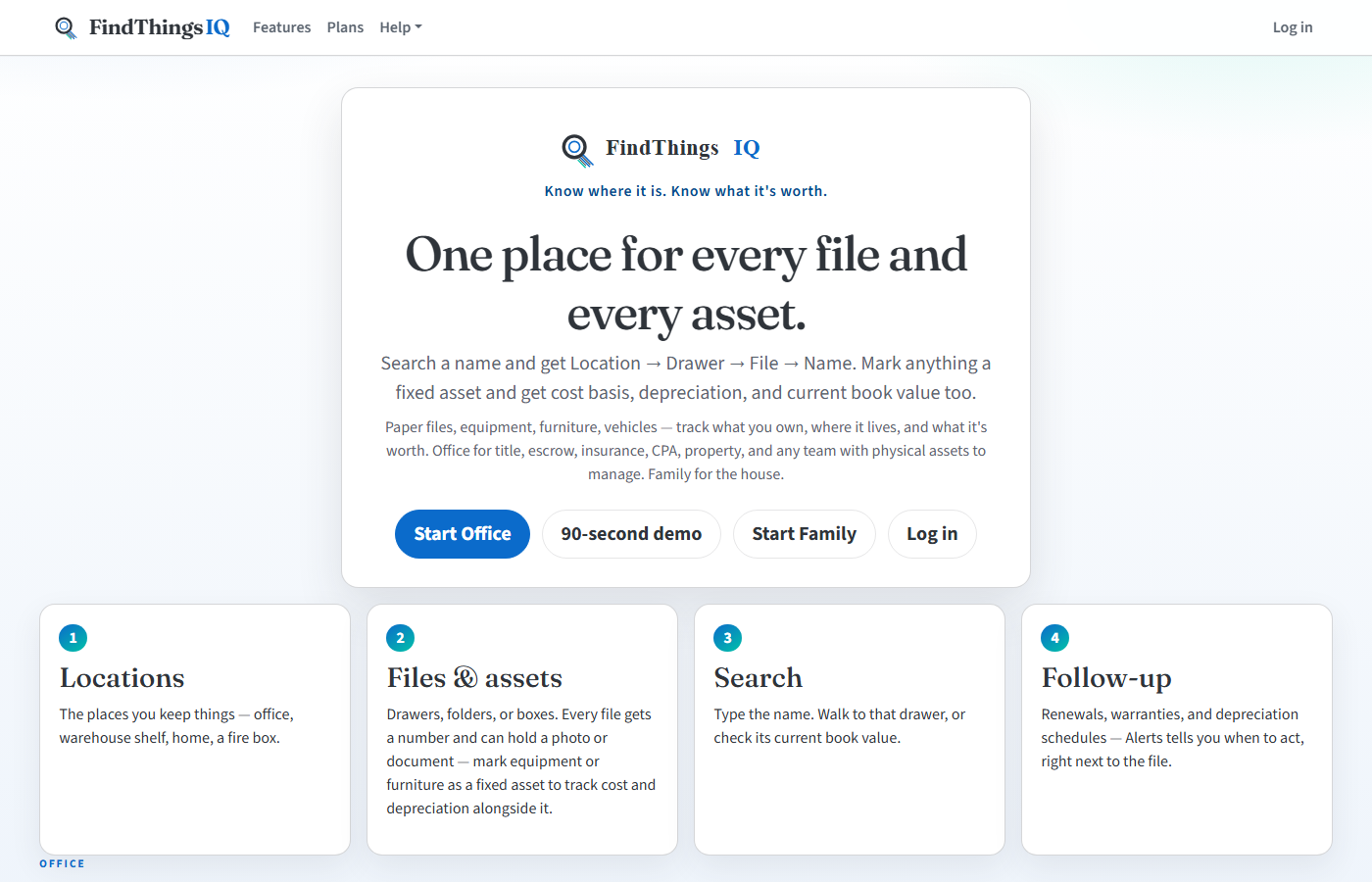Click the step 1 badge on Locations card
The image size is (1372, 882).
[73, 638]
